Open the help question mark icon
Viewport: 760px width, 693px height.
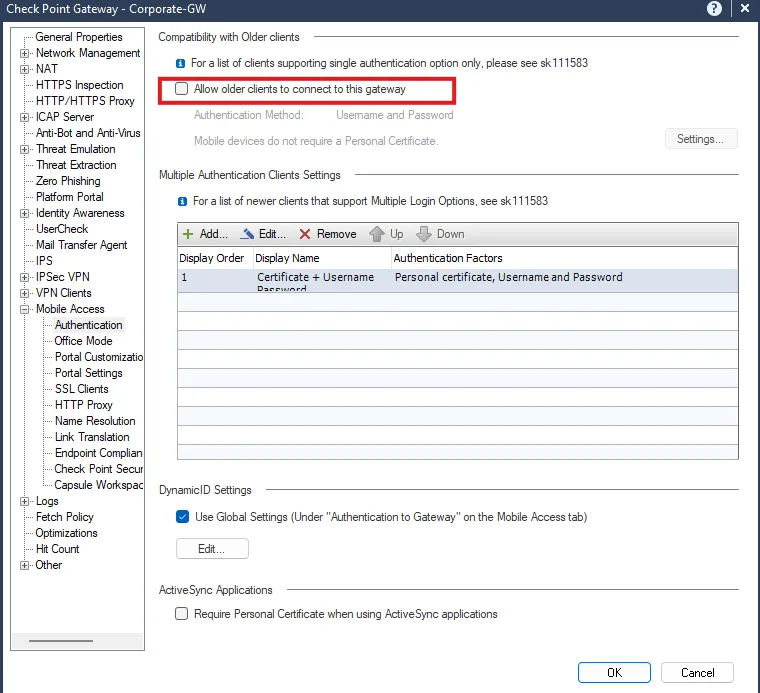(714, 9)
